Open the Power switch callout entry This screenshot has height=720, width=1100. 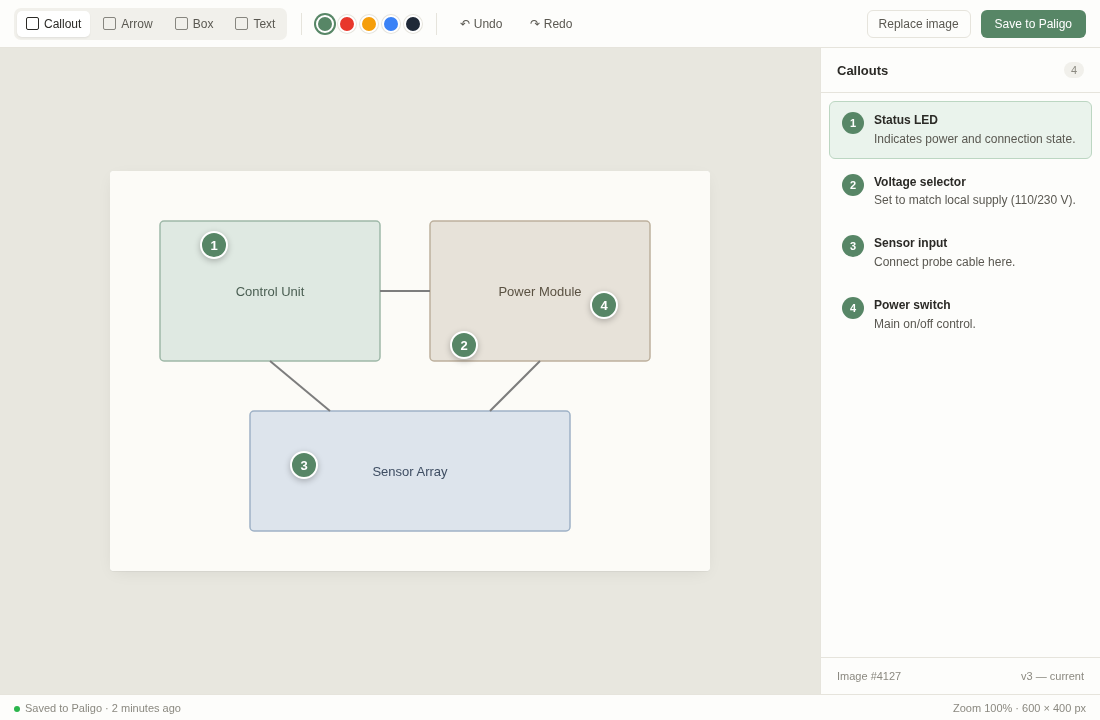tap(960, 314)
